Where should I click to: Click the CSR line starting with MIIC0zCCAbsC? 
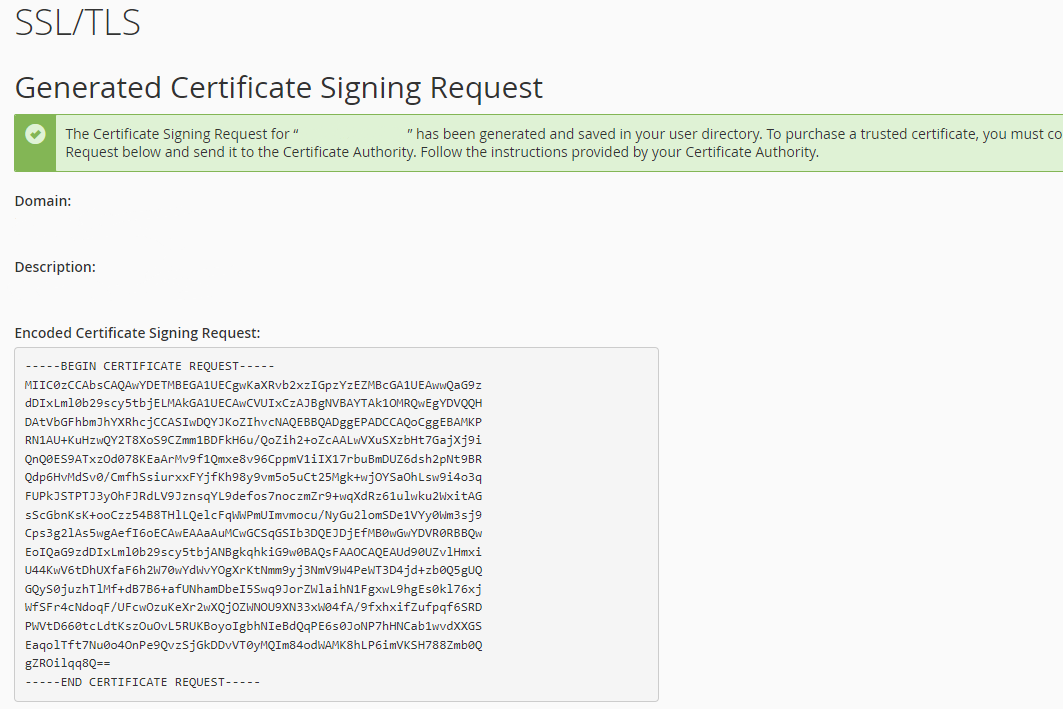254,385
